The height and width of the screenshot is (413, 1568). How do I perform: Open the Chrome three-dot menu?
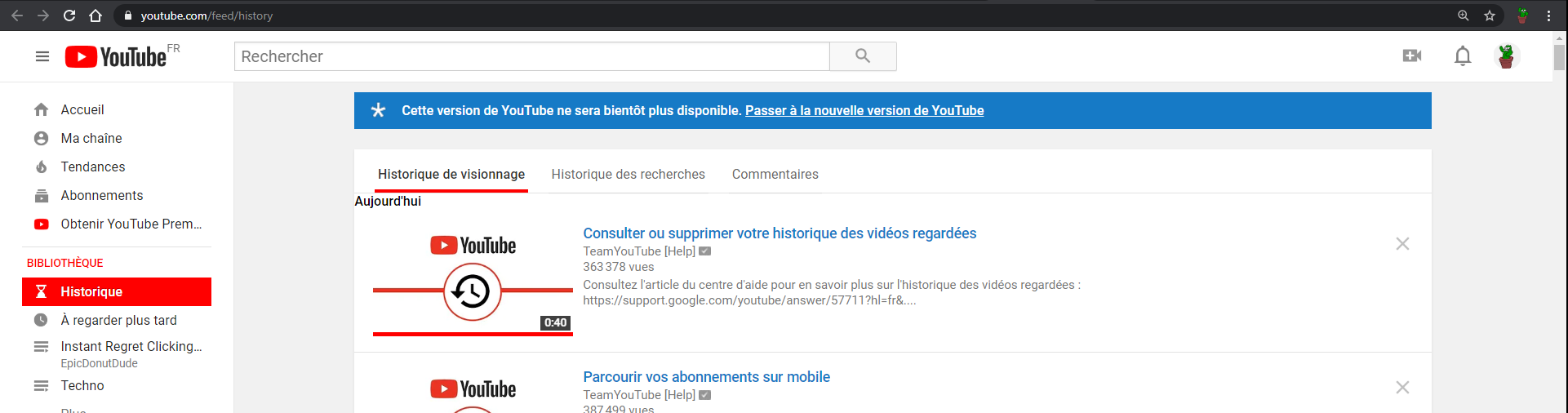tap(1548, 16)
